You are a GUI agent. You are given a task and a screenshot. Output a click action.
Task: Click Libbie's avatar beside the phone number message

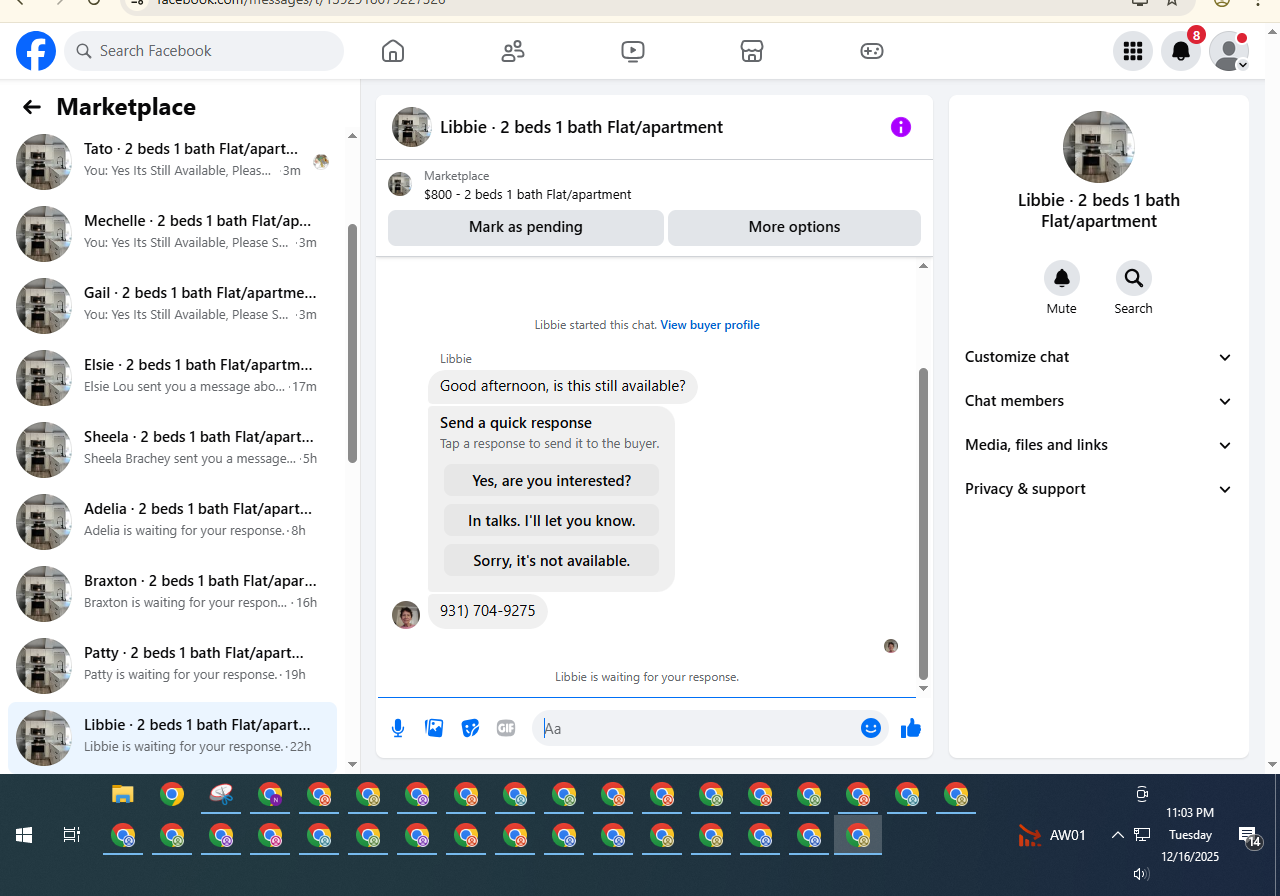click(x=406, y=615)
